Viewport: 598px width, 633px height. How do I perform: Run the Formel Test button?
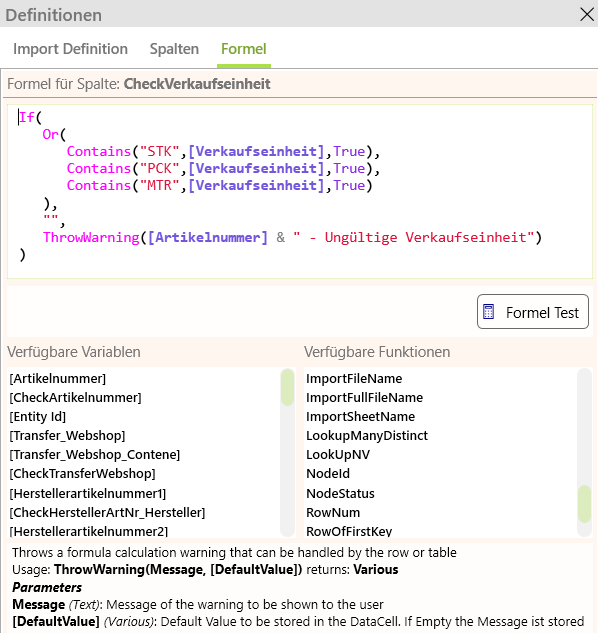click(x=533, y=312)
